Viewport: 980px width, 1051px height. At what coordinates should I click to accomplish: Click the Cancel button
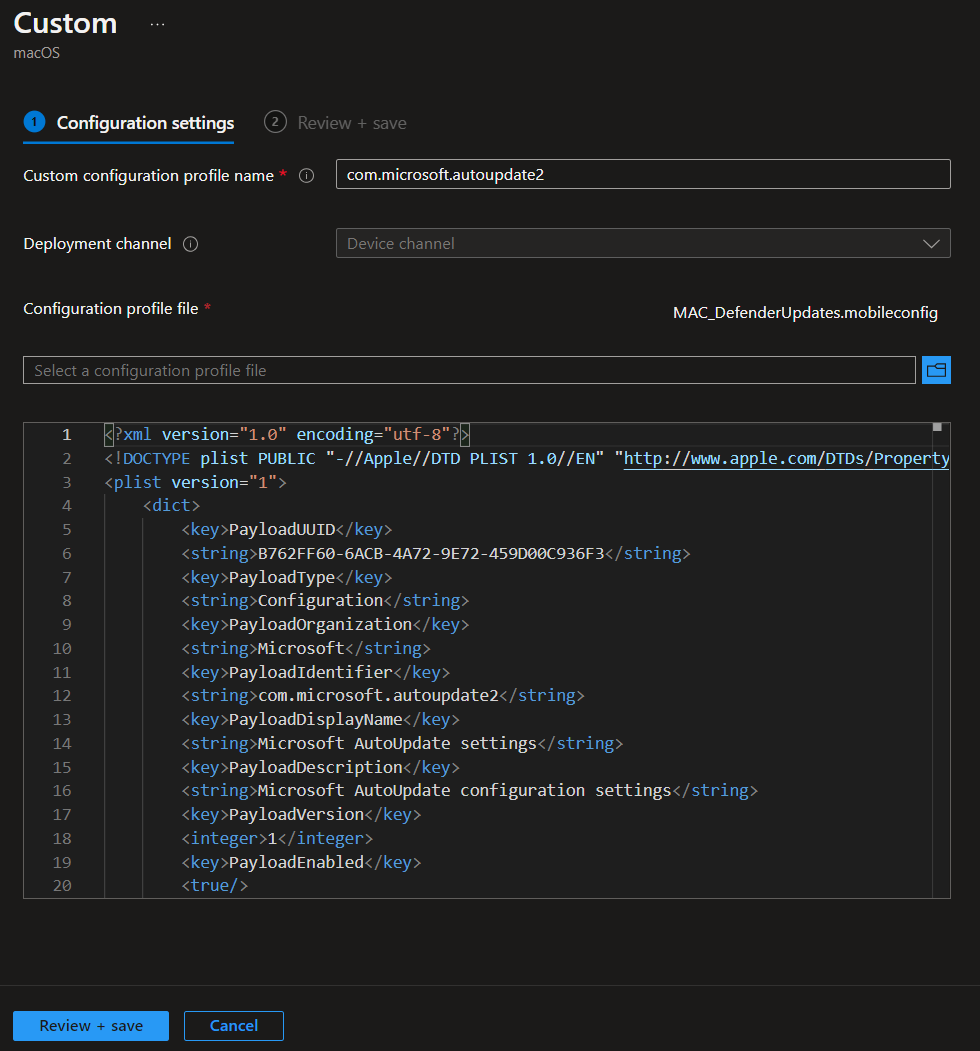pyautogui.click(x=234, y=1026)
